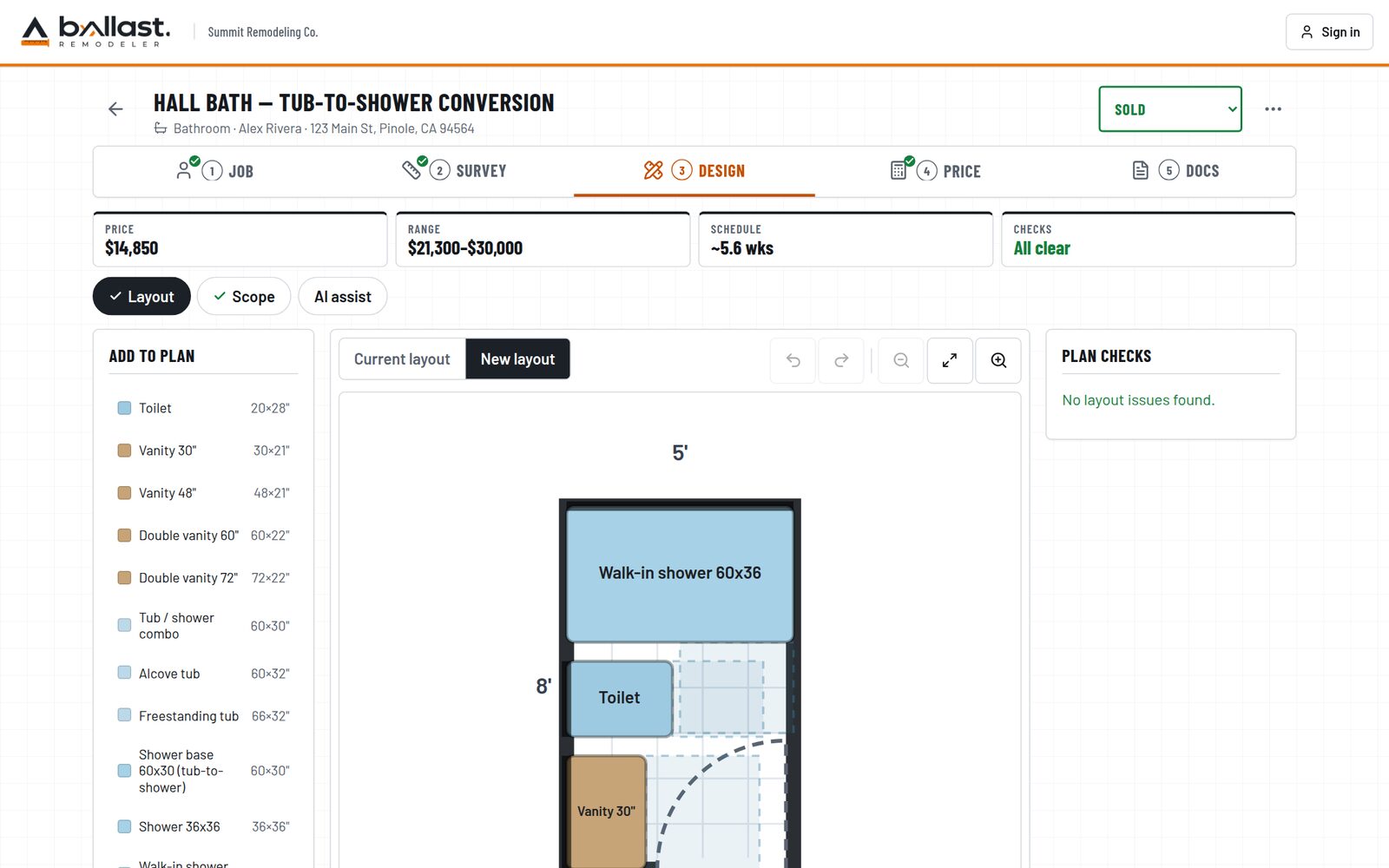Viewport: 1389px width, 868px height.
Task: Click the person icon on Job step
Action: 184,171
